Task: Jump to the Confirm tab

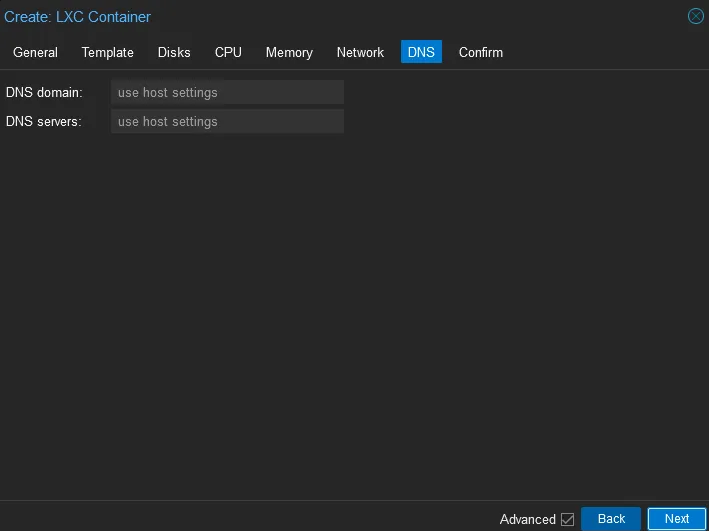Action: pos(480,52)
